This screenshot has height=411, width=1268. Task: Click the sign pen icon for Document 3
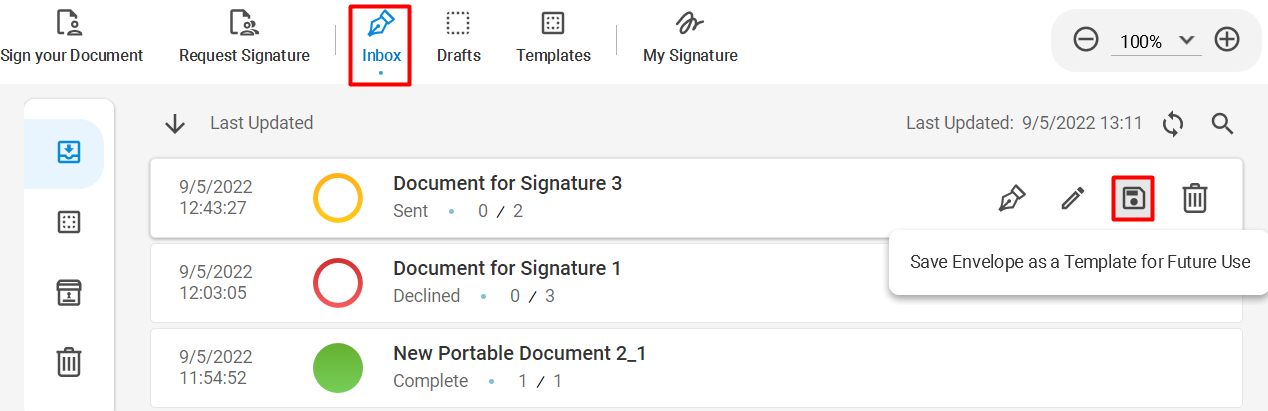[x=1012, y=198]
